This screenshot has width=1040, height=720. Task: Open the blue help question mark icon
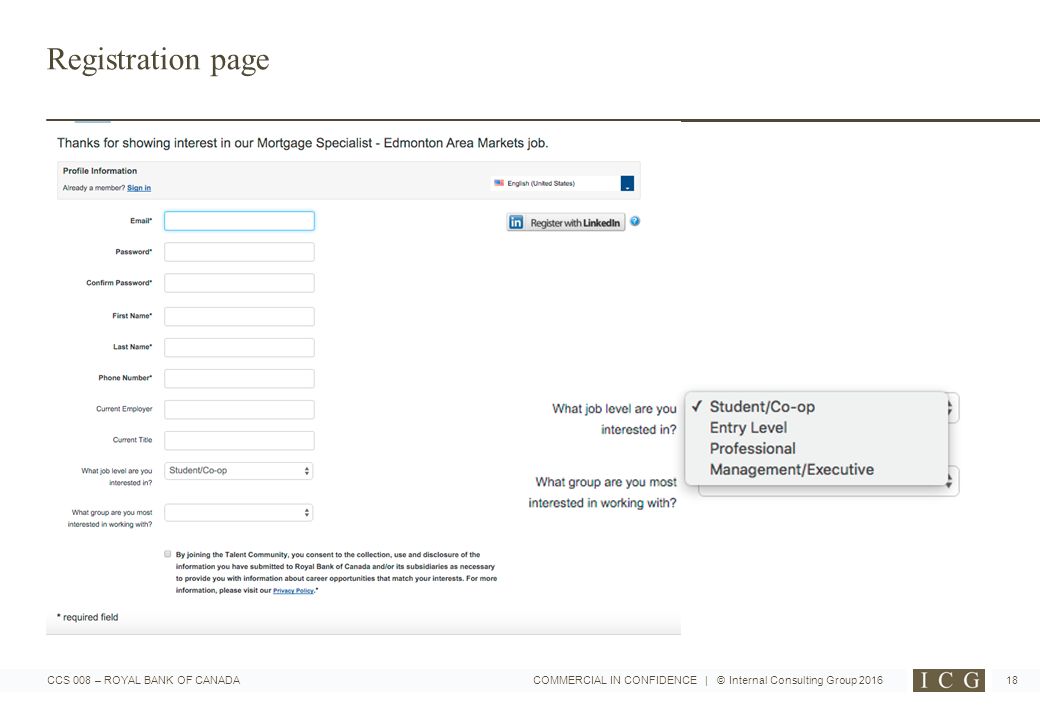click(x=635, y=221)
